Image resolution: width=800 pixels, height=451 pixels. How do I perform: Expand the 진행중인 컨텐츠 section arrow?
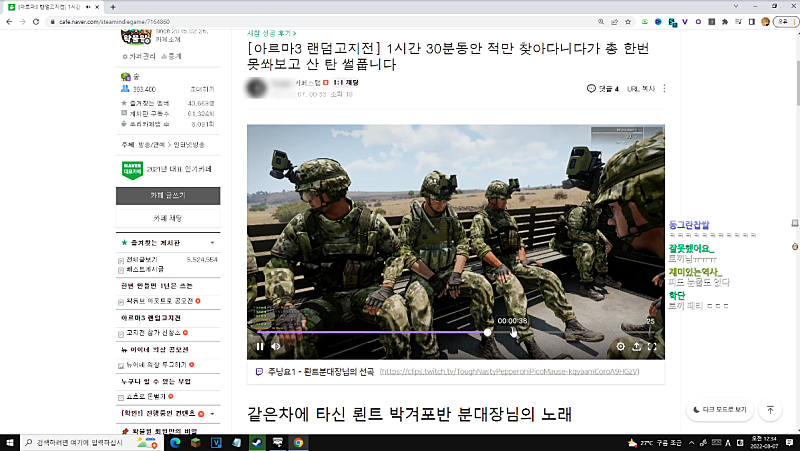[x=212, y=414]
